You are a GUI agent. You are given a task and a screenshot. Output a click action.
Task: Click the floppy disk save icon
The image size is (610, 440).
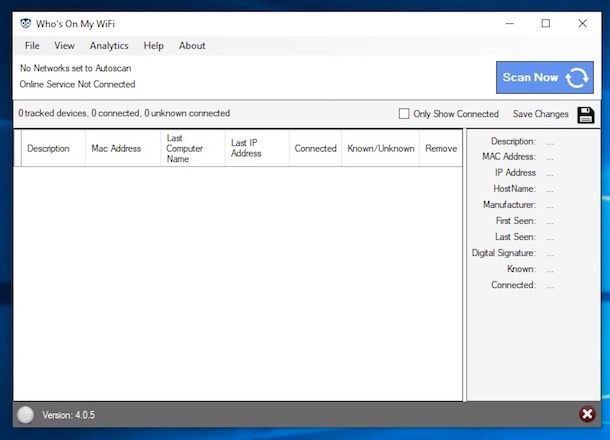click(x=585, y=115)
